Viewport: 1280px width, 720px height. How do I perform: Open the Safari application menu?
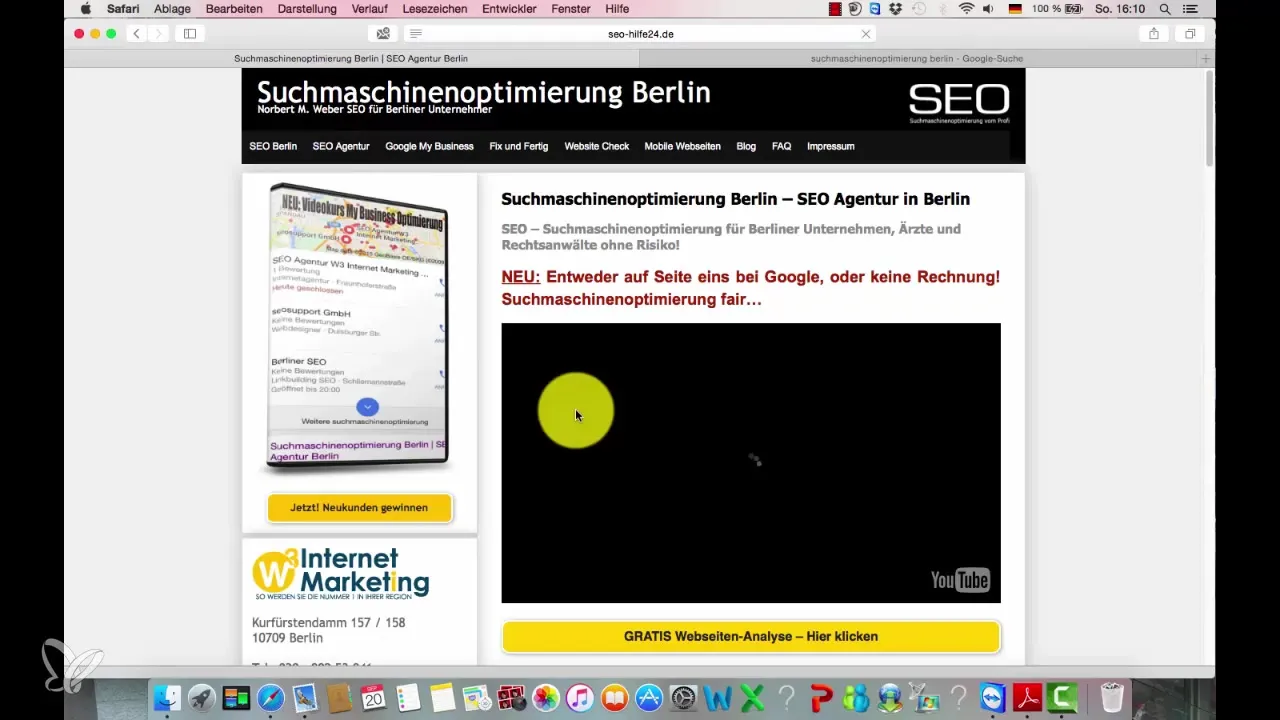pyautogui.click(x=124, y=9)
